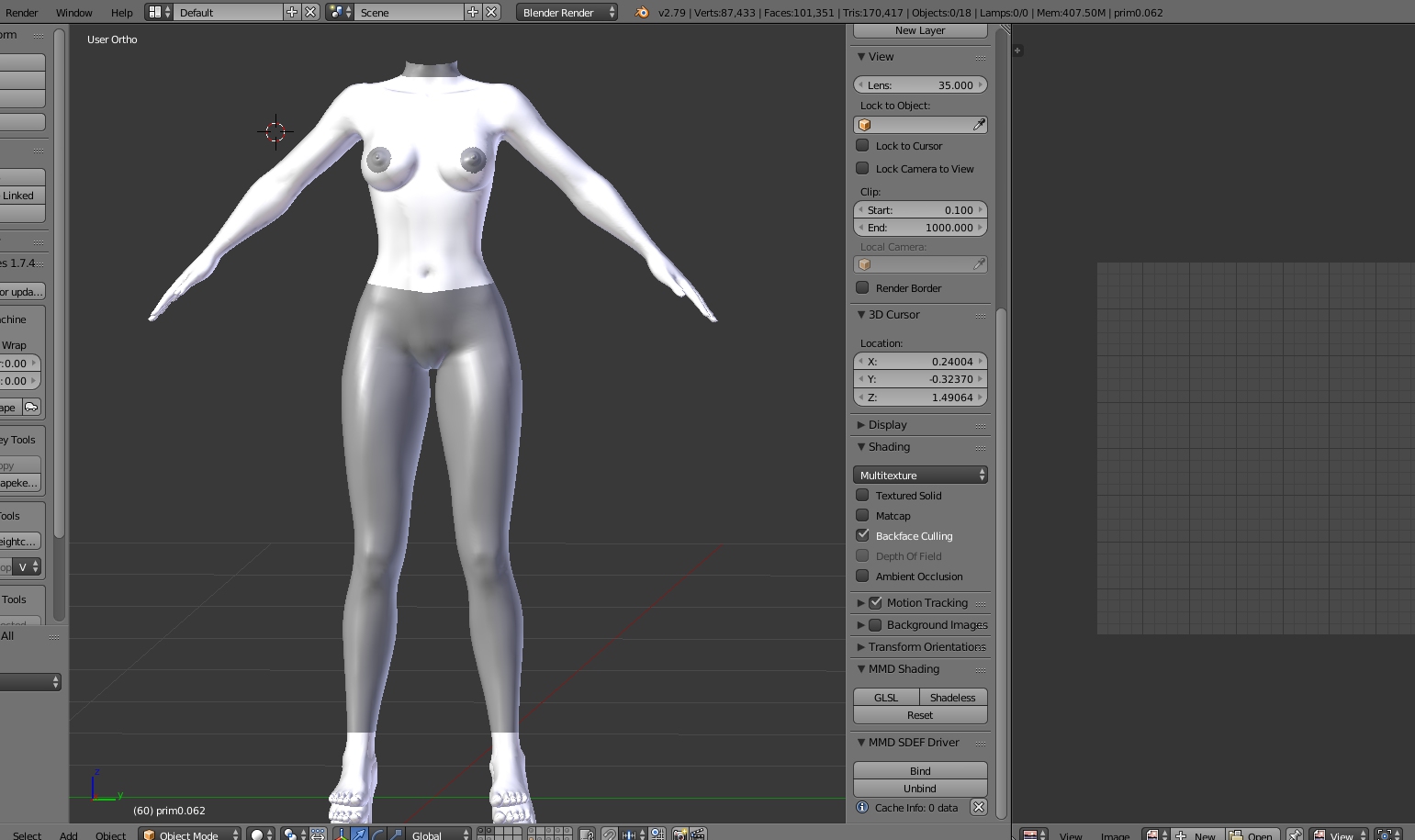The height and width of the screenshot is (840, 1415).
Task: Toggle manipulate center points icon
Action: coord(318,834)
